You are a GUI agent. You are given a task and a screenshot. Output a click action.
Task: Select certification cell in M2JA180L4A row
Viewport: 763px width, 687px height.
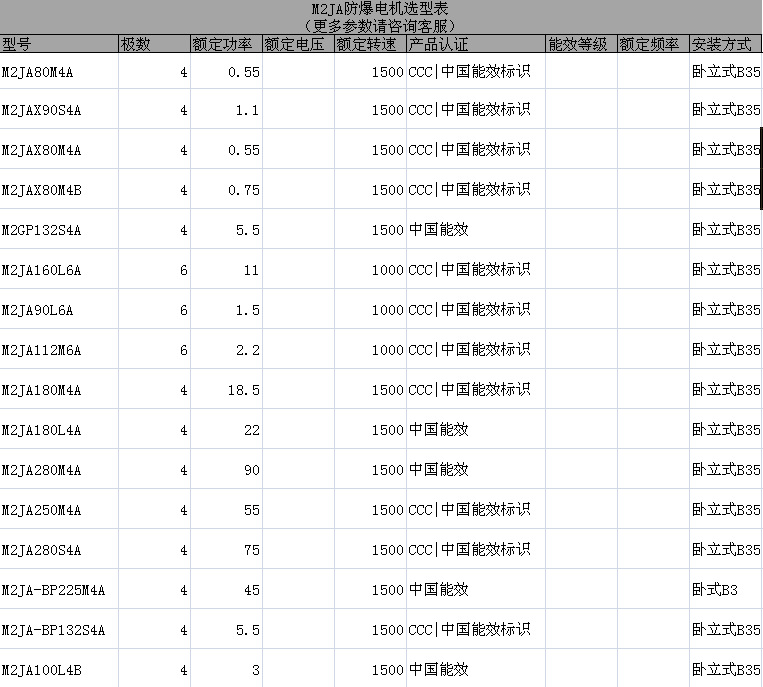pos(475,430)
